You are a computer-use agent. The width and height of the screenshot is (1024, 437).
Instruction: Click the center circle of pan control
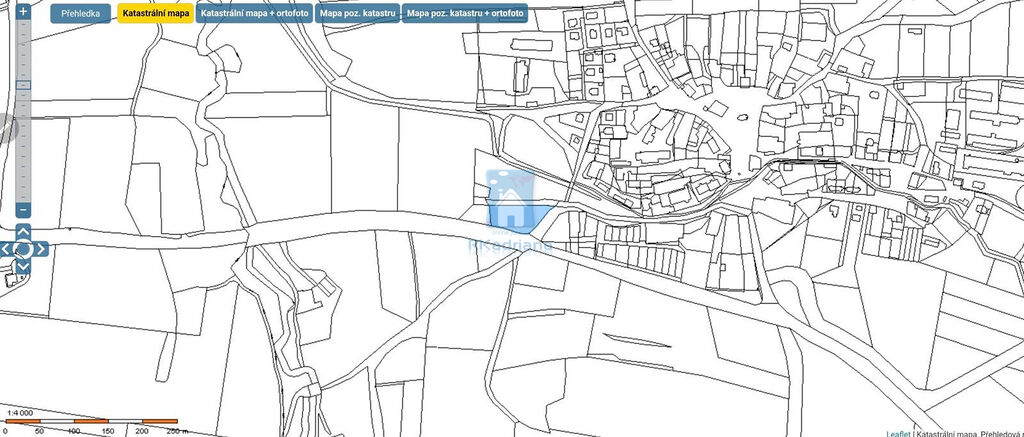pos(24,249)
